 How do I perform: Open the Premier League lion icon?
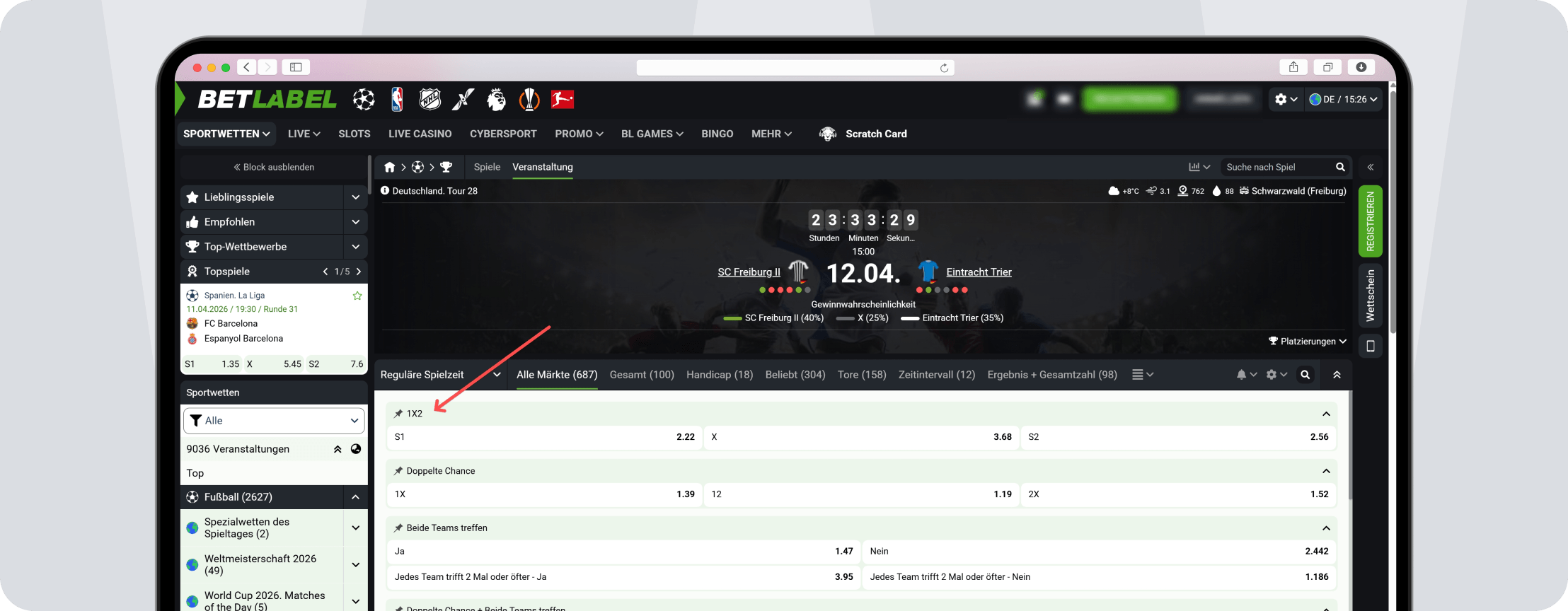click(x=496, y=100)
